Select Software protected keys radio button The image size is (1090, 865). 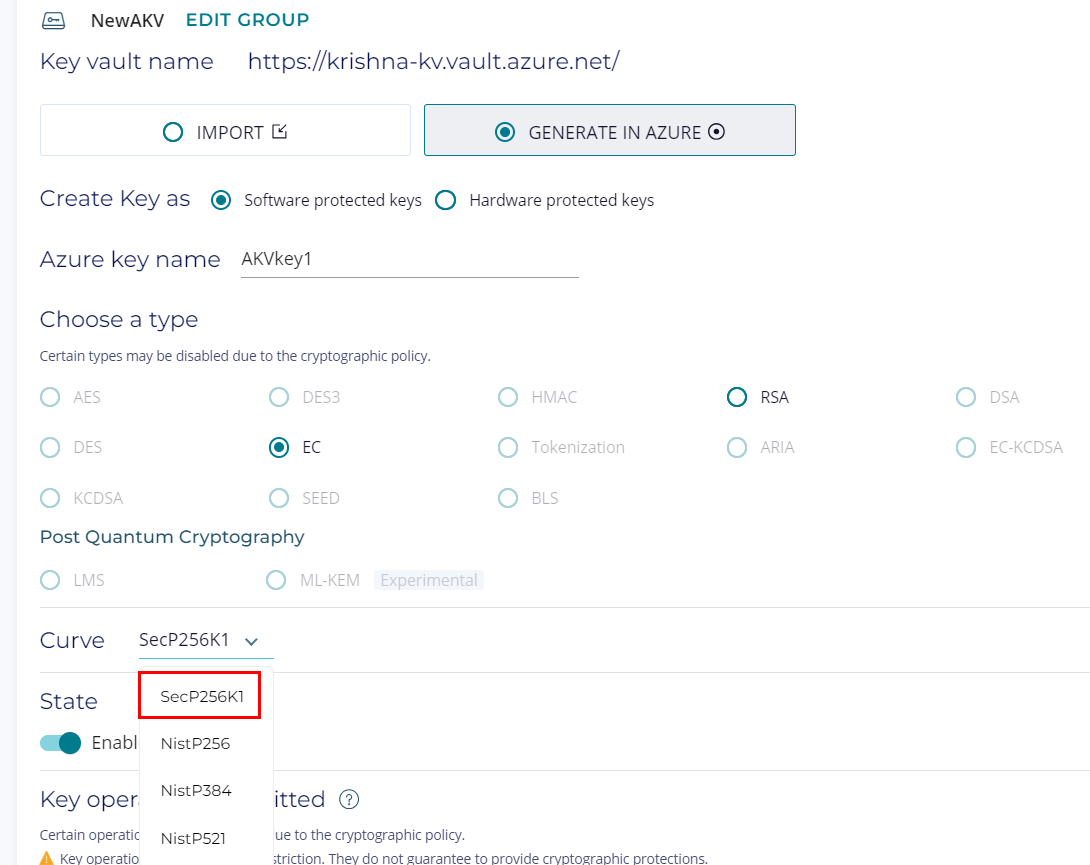pos(221,200)
